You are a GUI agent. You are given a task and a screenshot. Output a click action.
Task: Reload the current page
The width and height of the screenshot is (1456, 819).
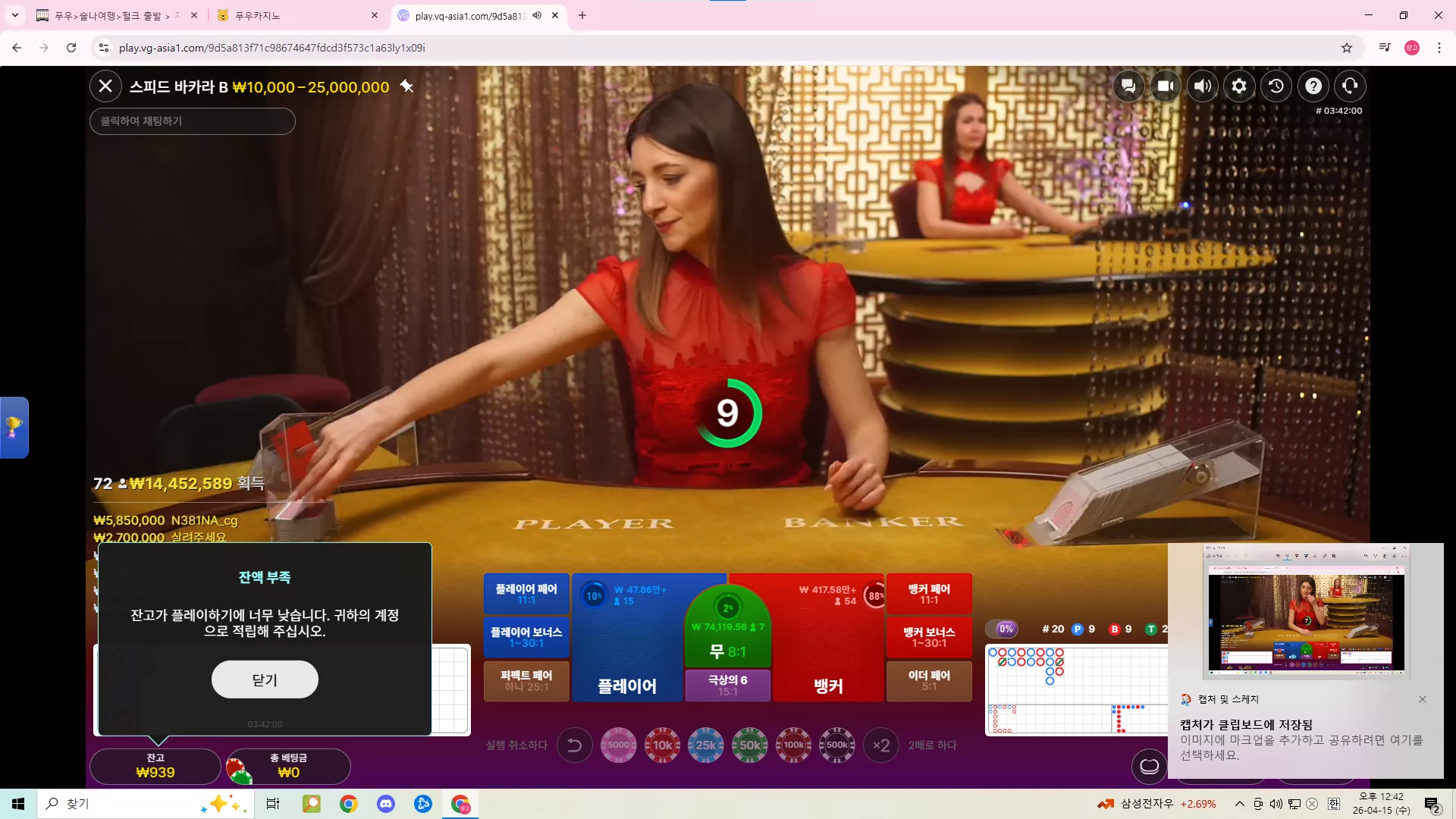click(x=71, y=48)
